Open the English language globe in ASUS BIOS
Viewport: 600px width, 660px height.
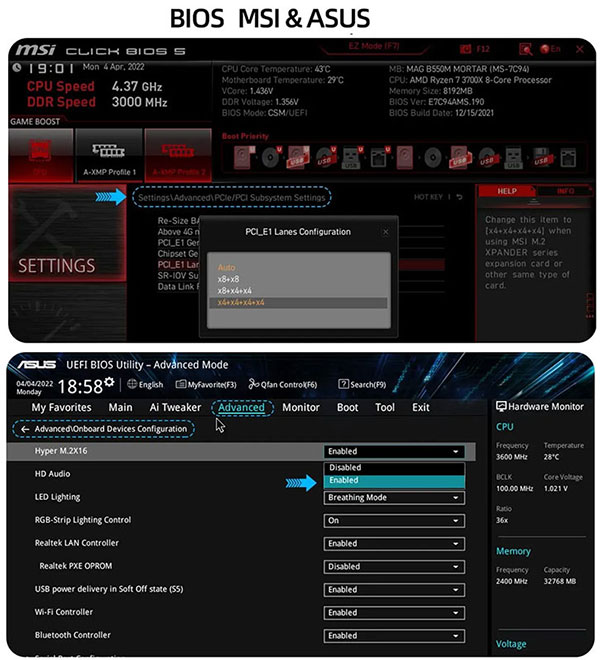(132, 384)
